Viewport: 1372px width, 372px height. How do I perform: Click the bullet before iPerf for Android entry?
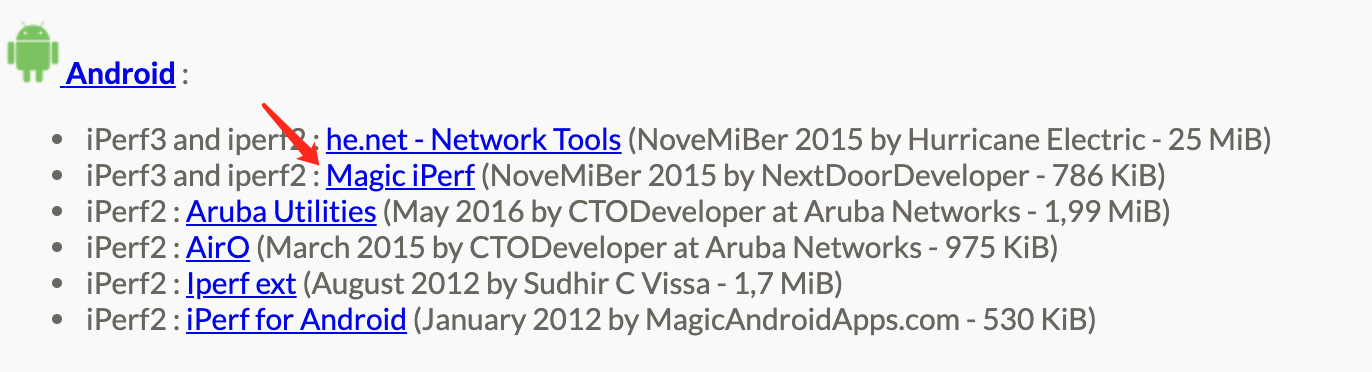click(x=60, y=321)
